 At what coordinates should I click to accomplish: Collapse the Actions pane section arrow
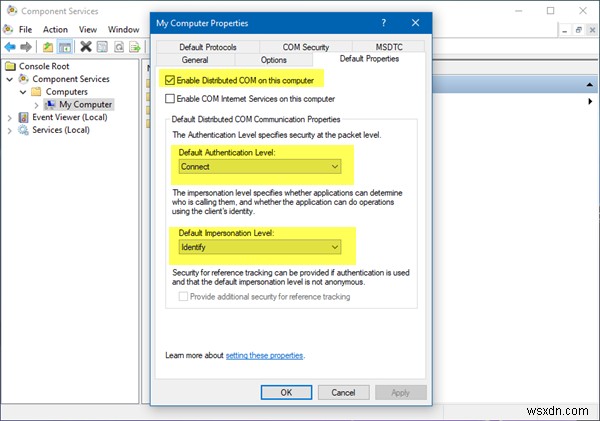click(x=589, y=85)
